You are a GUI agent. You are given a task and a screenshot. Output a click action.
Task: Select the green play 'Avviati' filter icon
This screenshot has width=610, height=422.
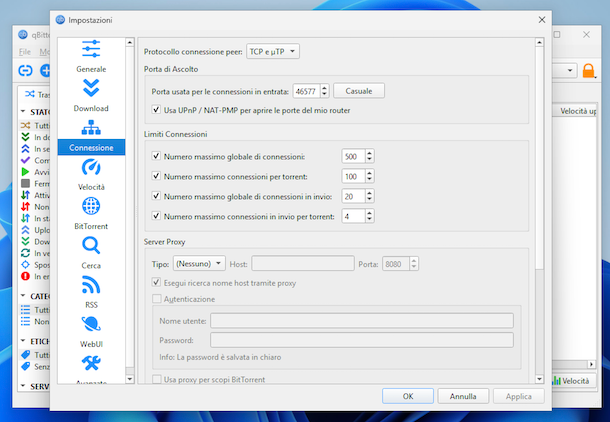coord(25,172)
